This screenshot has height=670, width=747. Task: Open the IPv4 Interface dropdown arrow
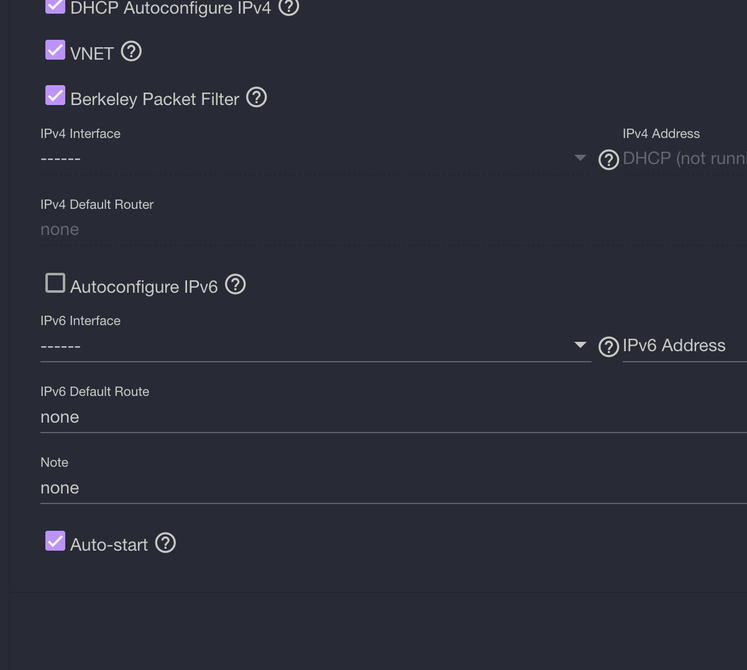[580, 157]
